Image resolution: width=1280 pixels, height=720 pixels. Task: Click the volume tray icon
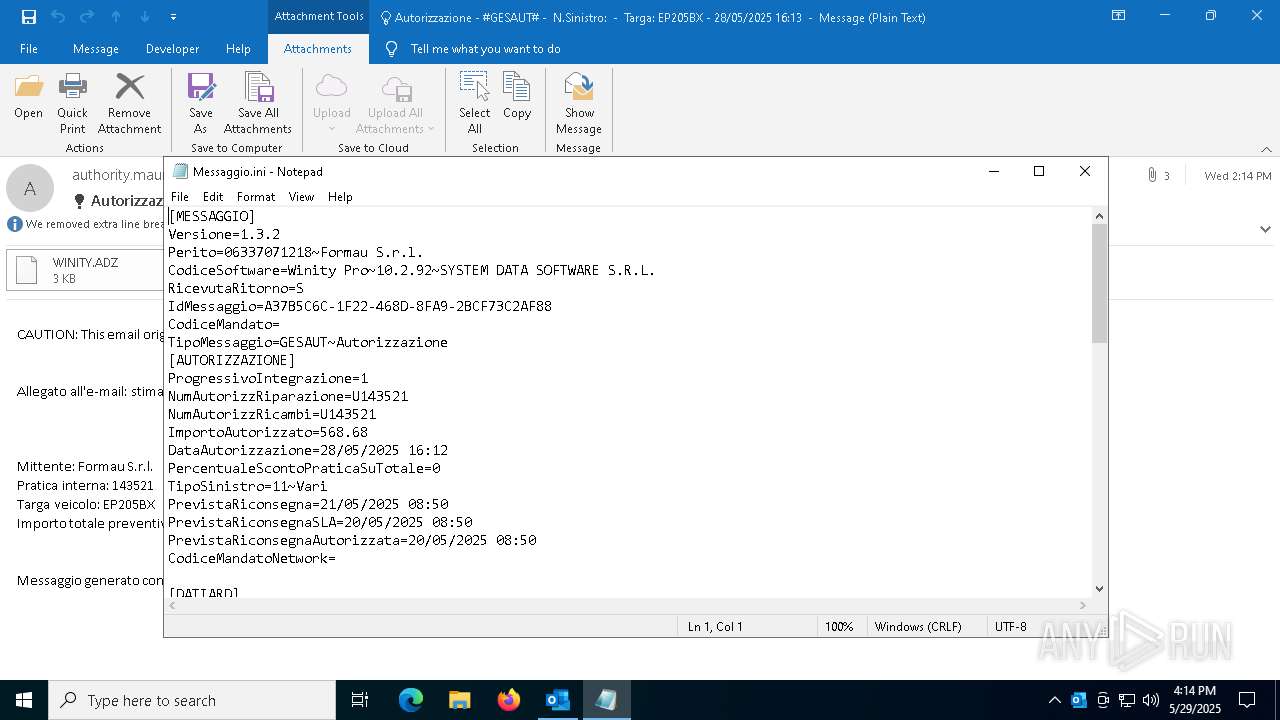tap(1150, 700)
